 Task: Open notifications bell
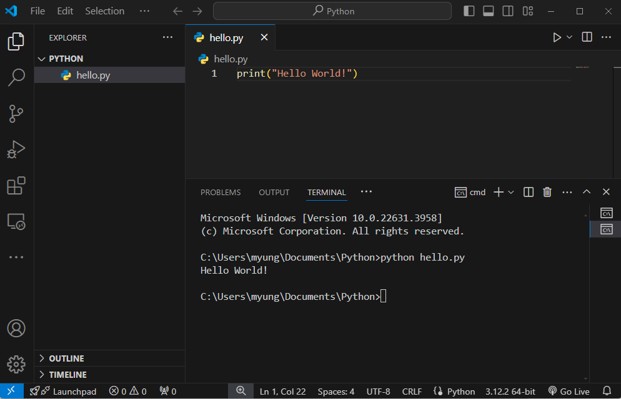[607, 391]
